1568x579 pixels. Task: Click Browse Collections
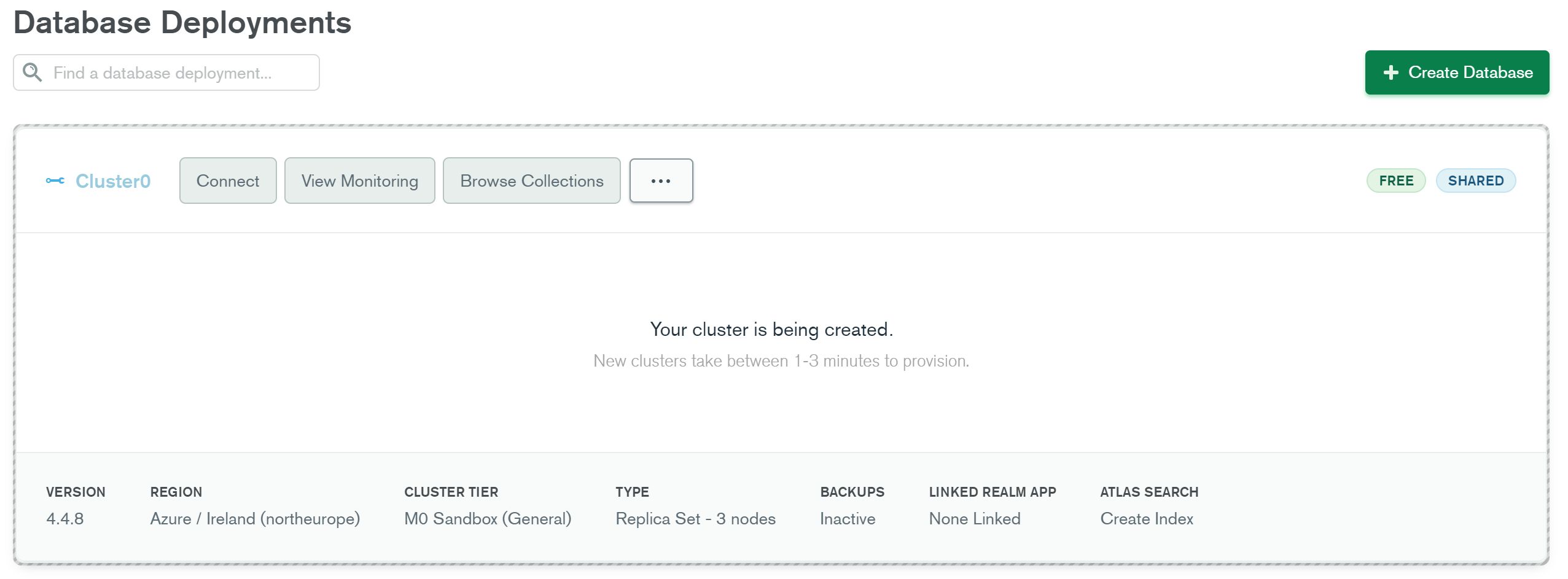tap(531, 181)
